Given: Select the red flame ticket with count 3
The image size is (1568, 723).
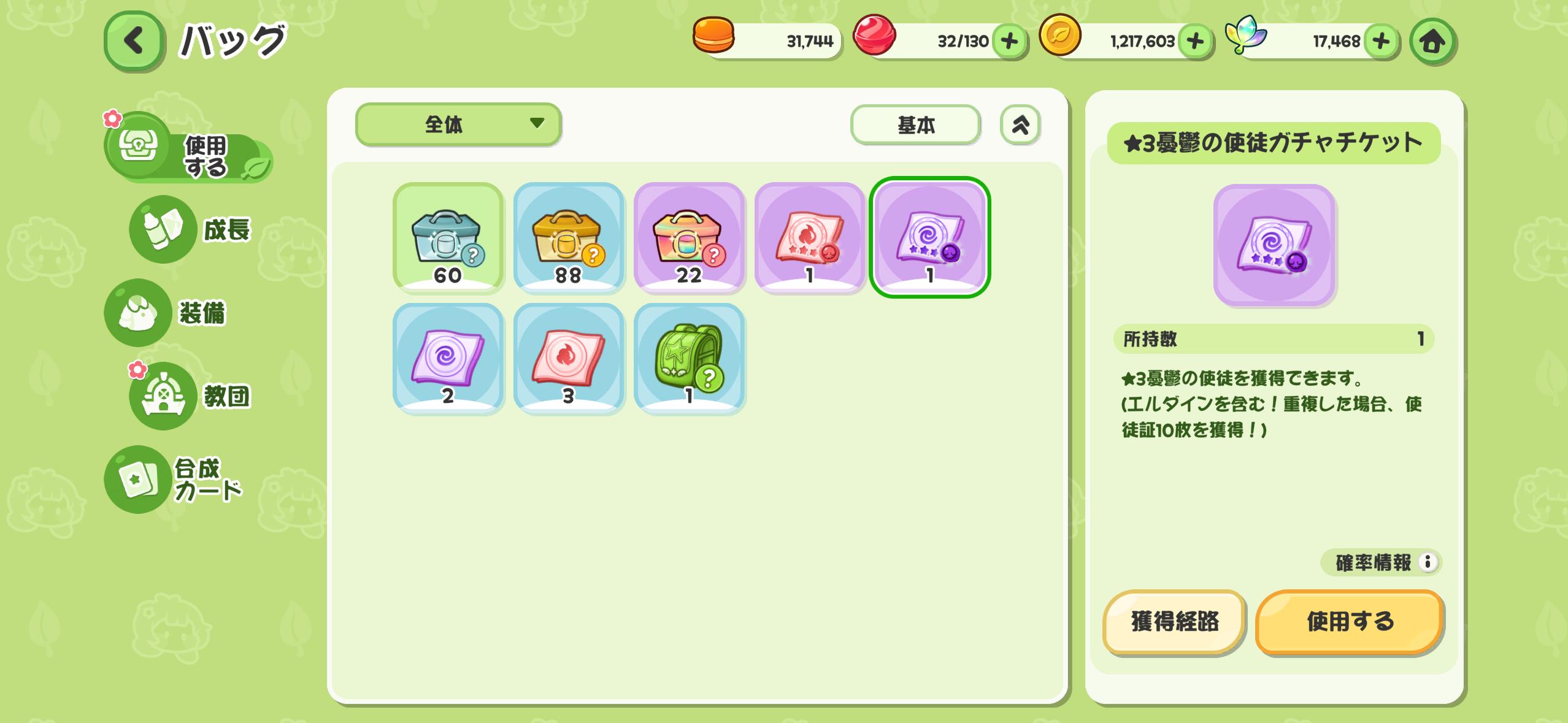Looking at the screenshot, I should coord(568,359).
